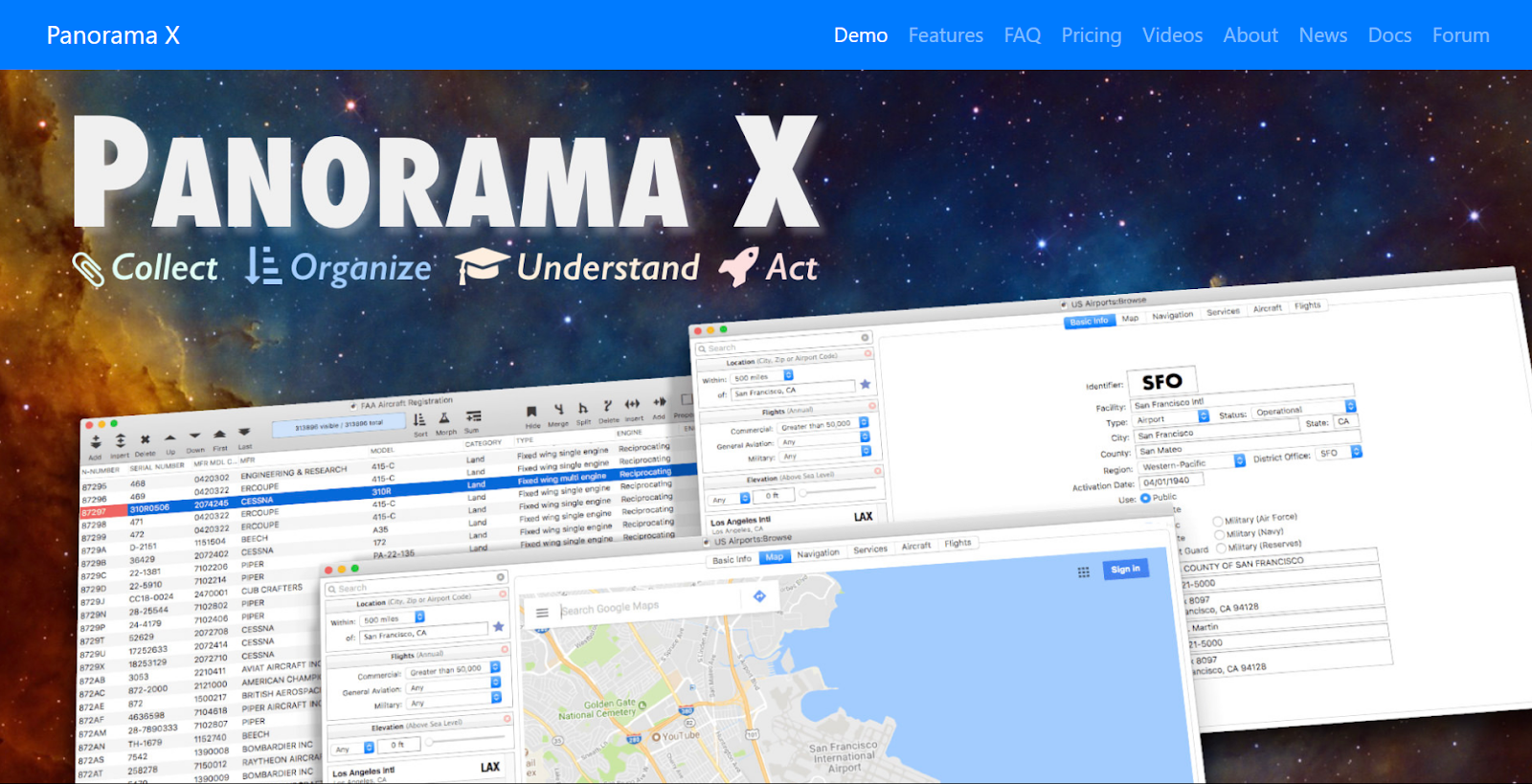Click the Insert field icon with double arrows
The height and width of the screenshot is (784, 1532).
[633, 404]
